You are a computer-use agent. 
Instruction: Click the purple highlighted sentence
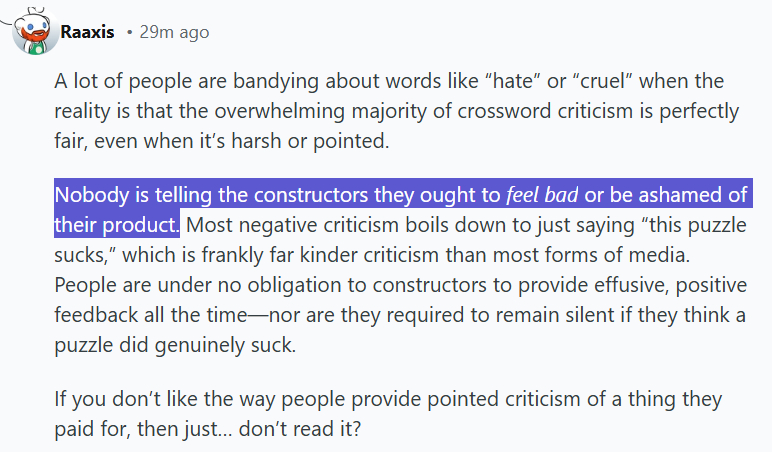click(x=300, y=194)
